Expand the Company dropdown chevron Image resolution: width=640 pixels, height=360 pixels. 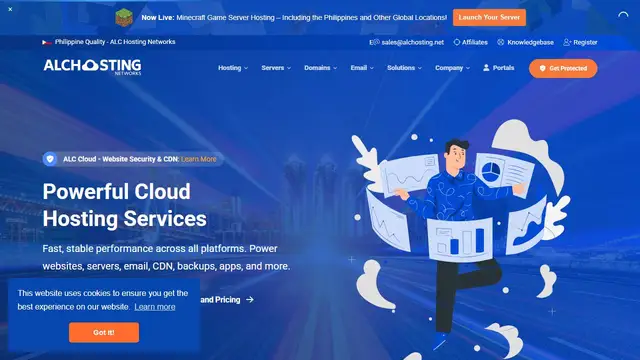[x=468, y=68]
